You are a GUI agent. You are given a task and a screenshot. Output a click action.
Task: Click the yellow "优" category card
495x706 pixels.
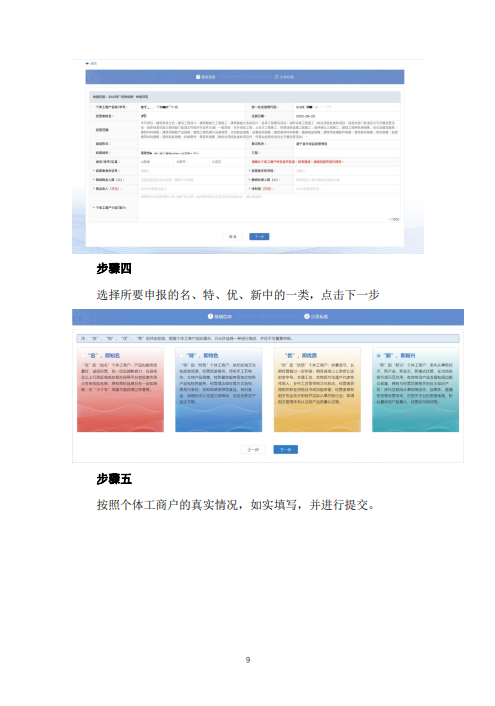pos(317,390)
